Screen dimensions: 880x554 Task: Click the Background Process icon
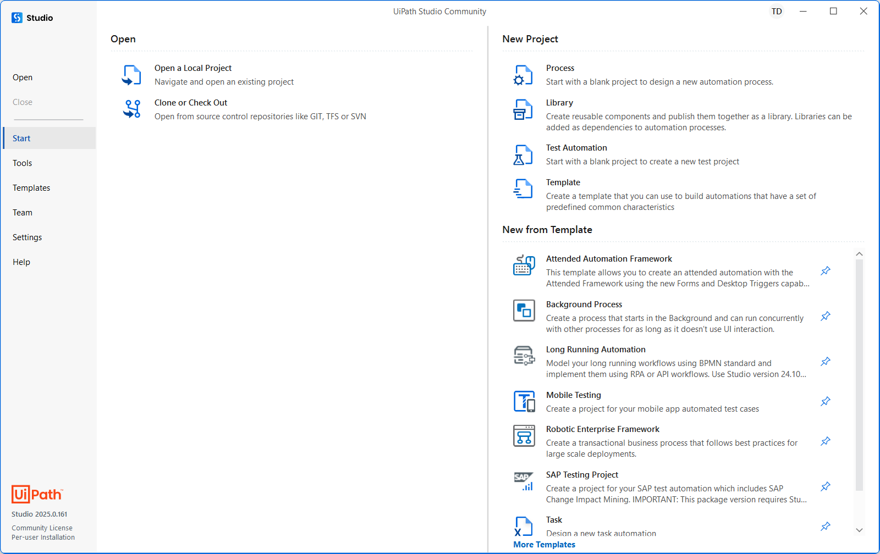pos(524,310)
